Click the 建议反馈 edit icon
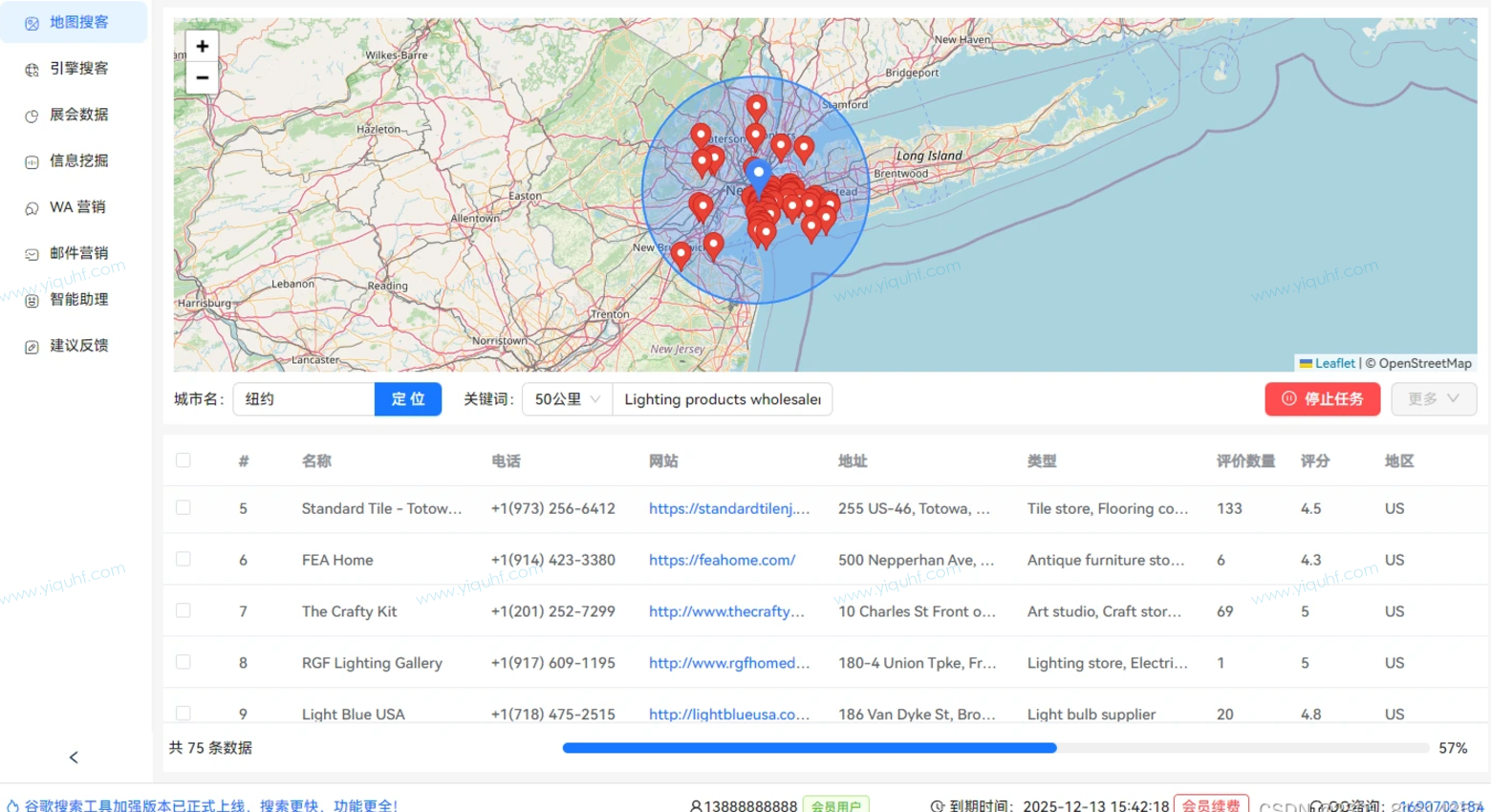 pos(32,346)
